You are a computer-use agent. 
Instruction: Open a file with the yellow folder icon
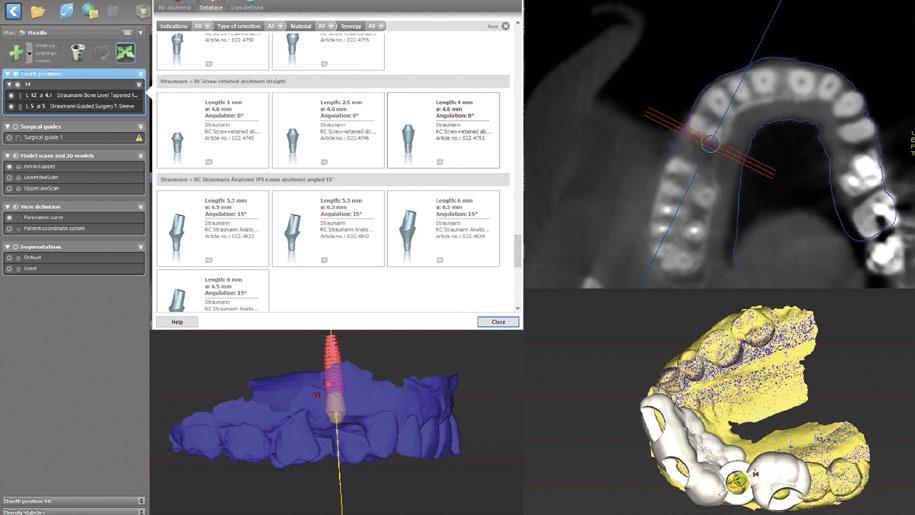pos(38,11)
